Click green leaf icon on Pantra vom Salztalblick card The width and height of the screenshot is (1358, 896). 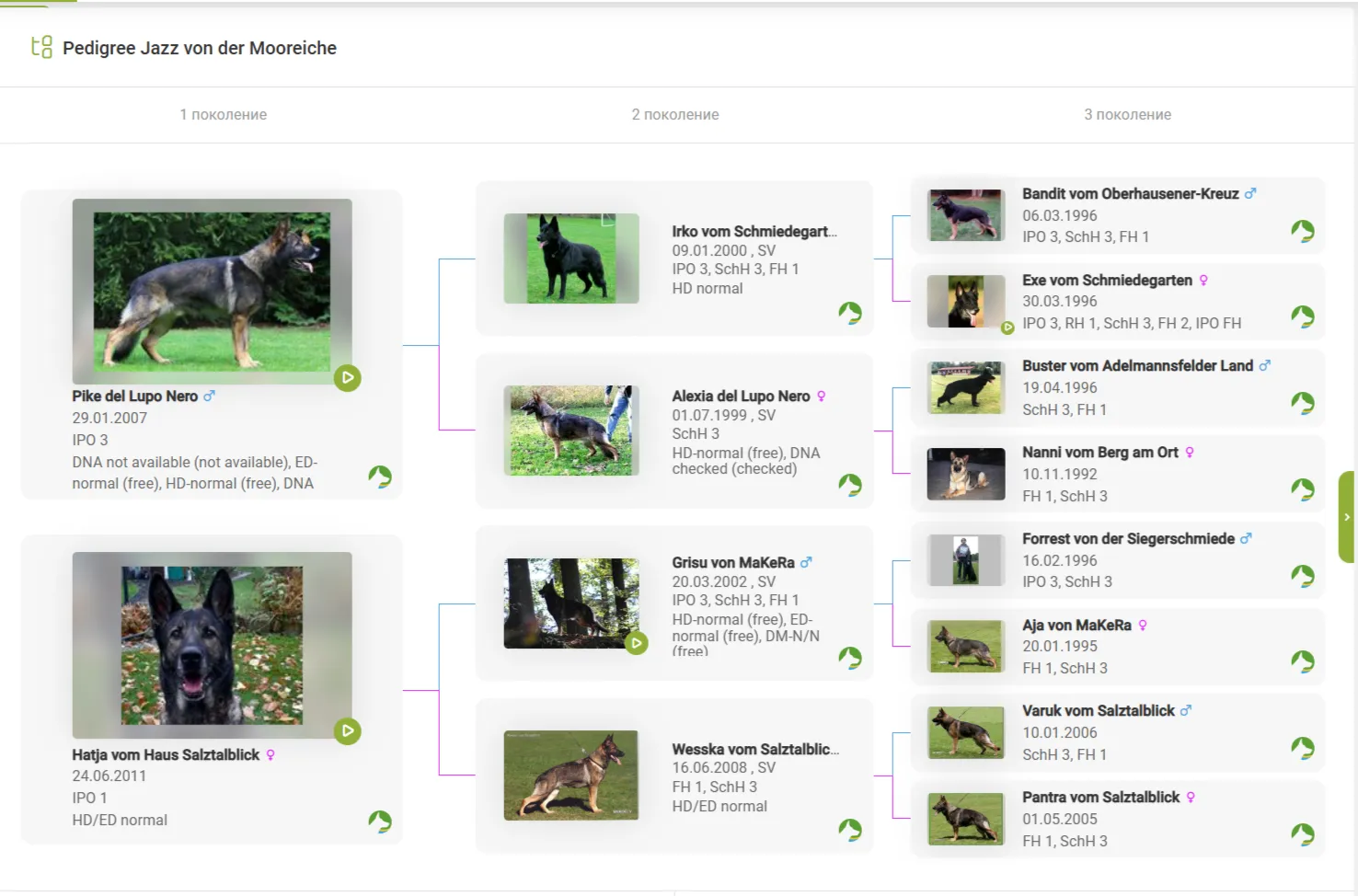[x=1302, y=834]
